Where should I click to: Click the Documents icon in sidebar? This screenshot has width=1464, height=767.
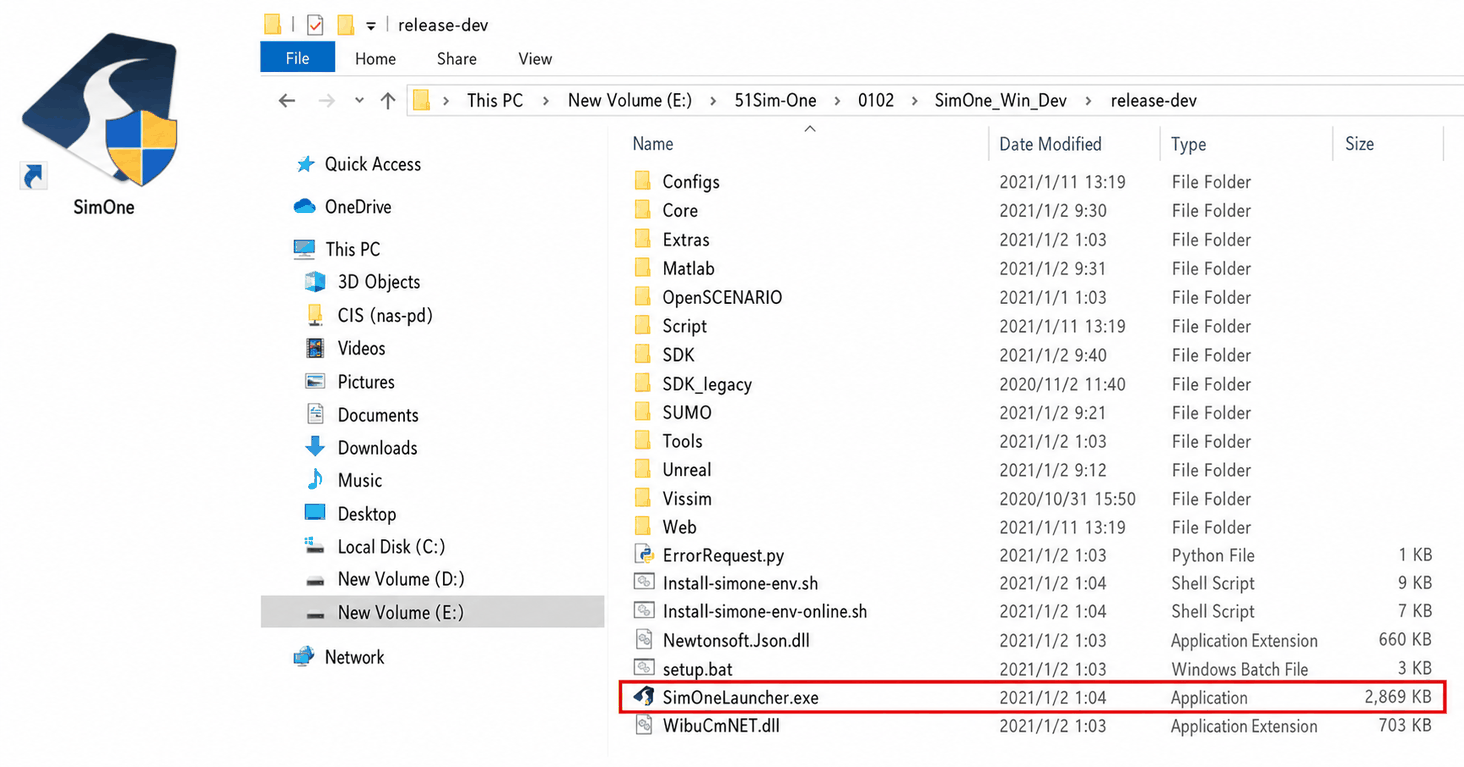click(315, 414)
